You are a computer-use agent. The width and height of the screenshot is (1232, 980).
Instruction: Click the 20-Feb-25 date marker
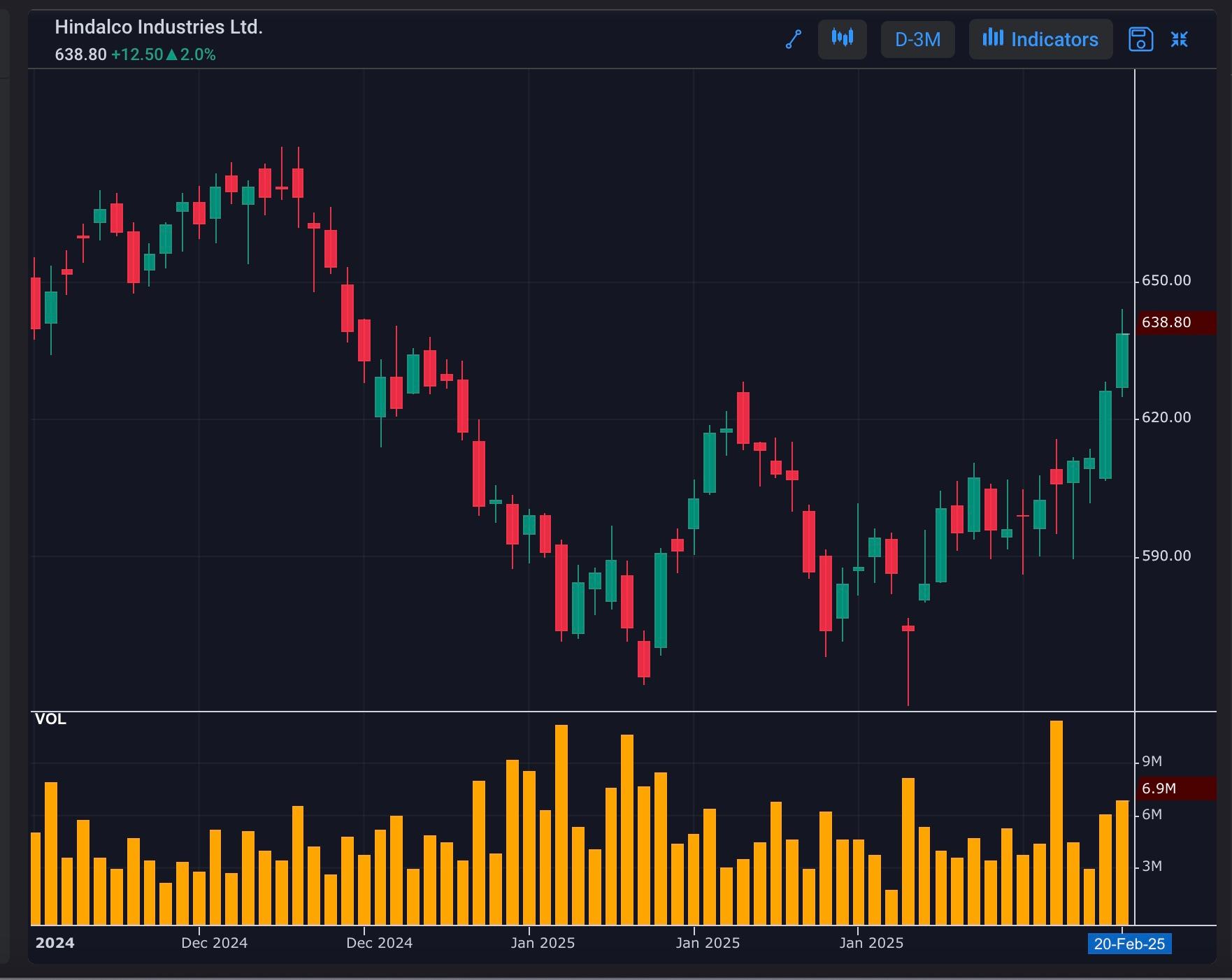1129,944
